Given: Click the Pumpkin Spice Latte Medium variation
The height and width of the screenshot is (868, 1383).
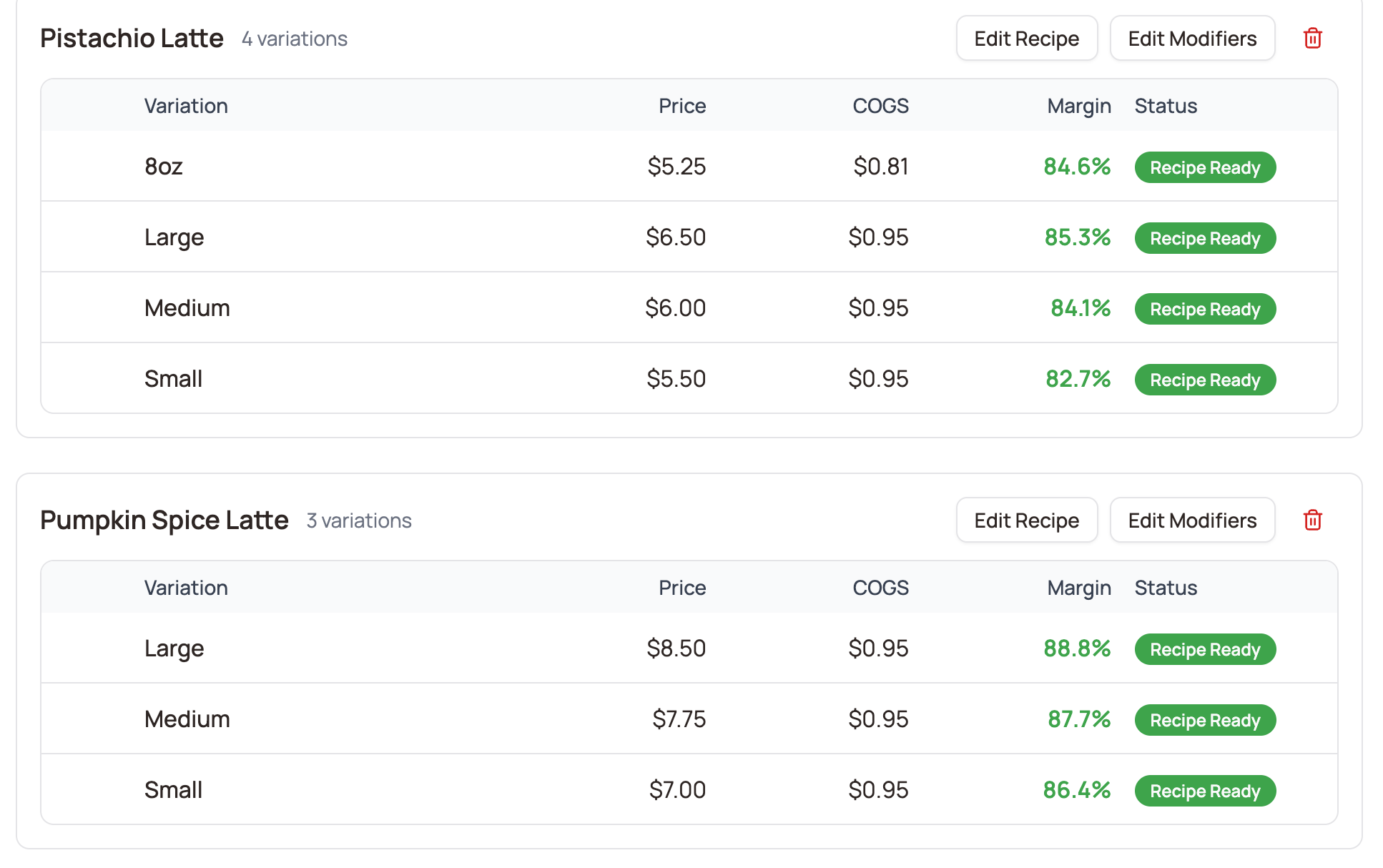Looking at the screenshot, I should click(x=187, y=719).
